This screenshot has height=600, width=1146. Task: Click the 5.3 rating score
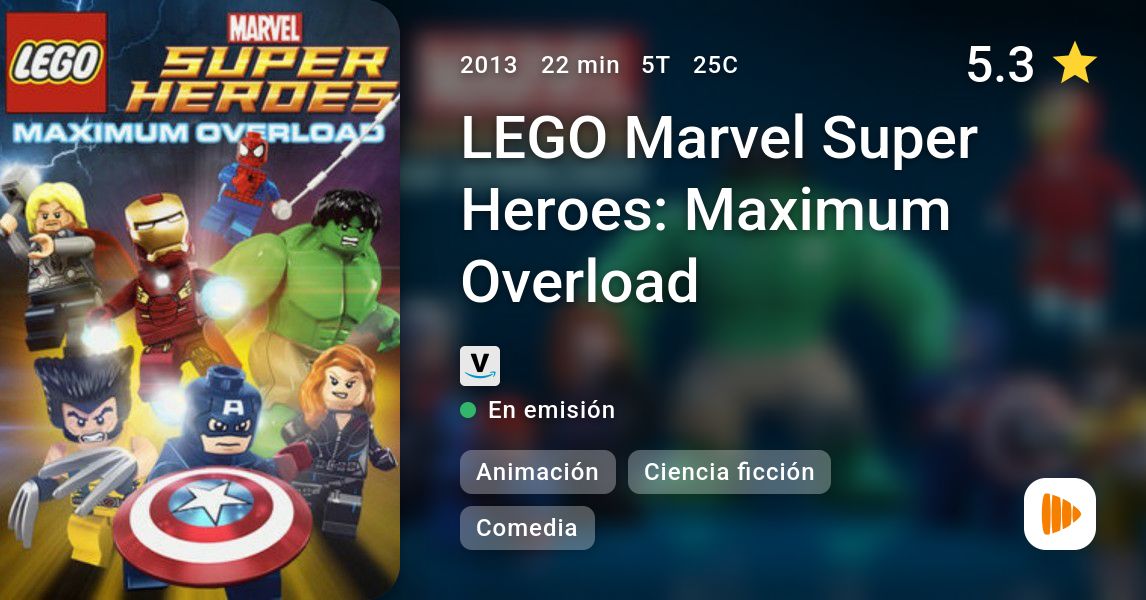point(1000,64)
